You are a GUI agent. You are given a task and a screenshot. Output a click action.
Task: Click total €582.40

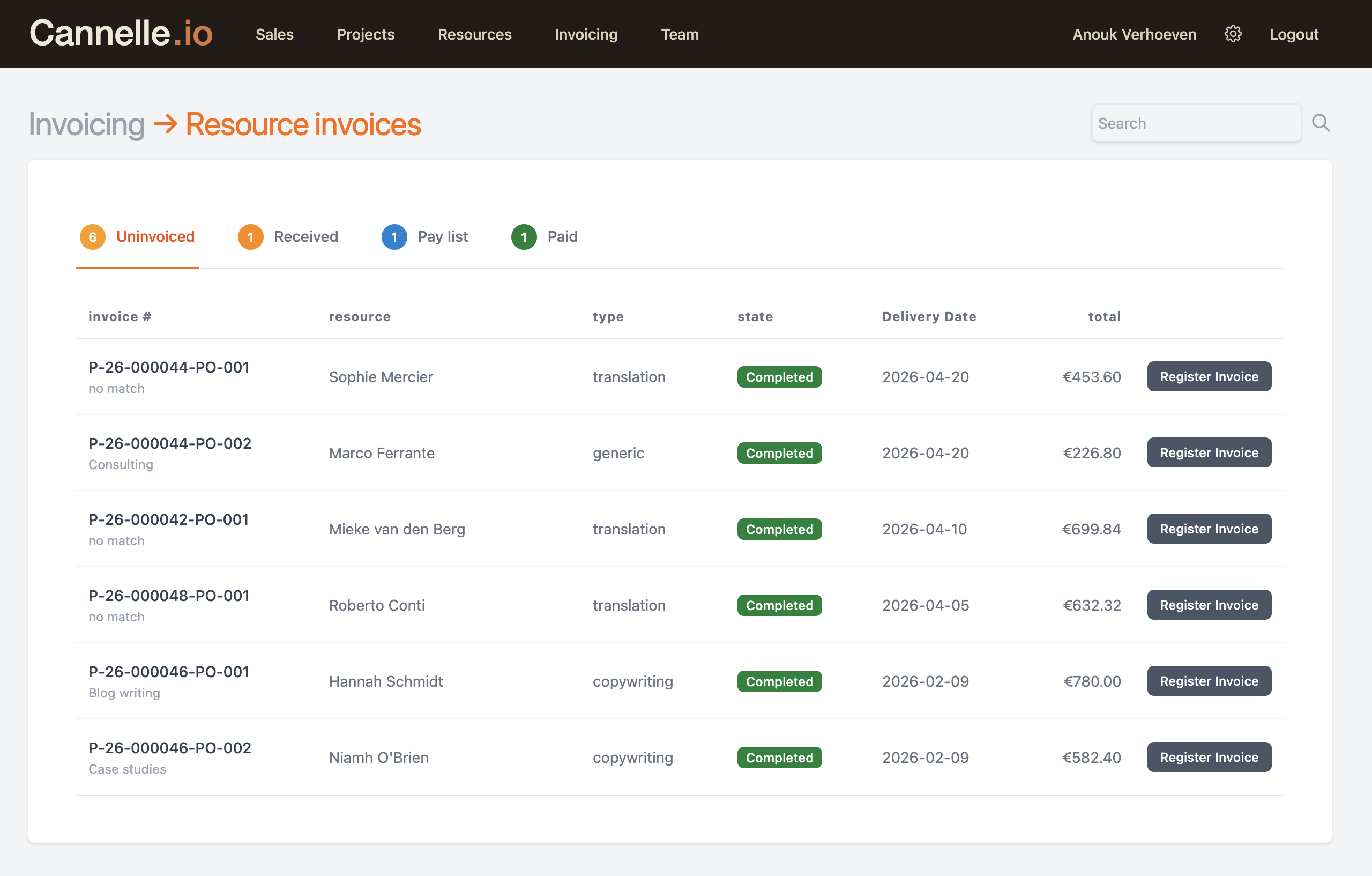pyautogui.click(x=1091, y=758)
